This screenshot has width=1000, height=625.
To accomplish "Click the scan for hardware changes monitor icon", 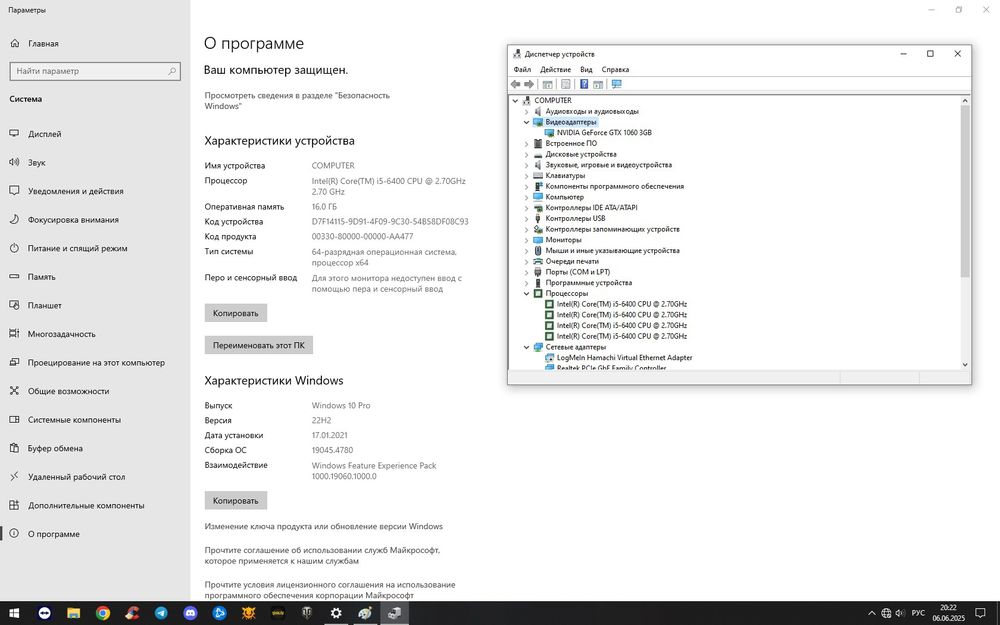I will coord(616,84).
